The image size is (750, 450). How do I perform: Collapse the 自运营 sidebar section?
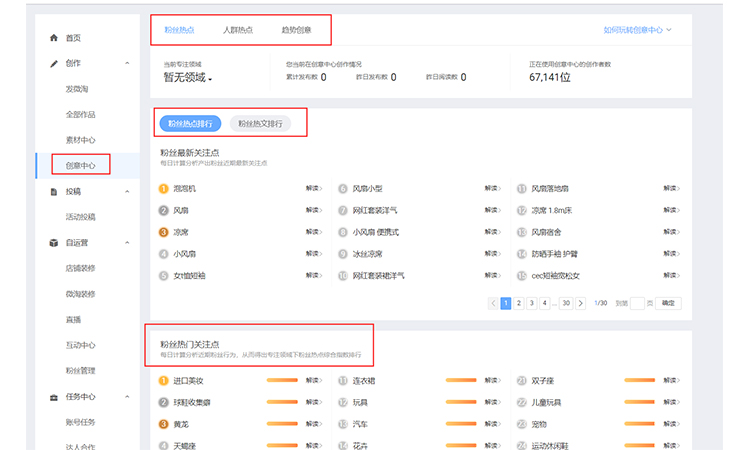(x=127, y=243)
